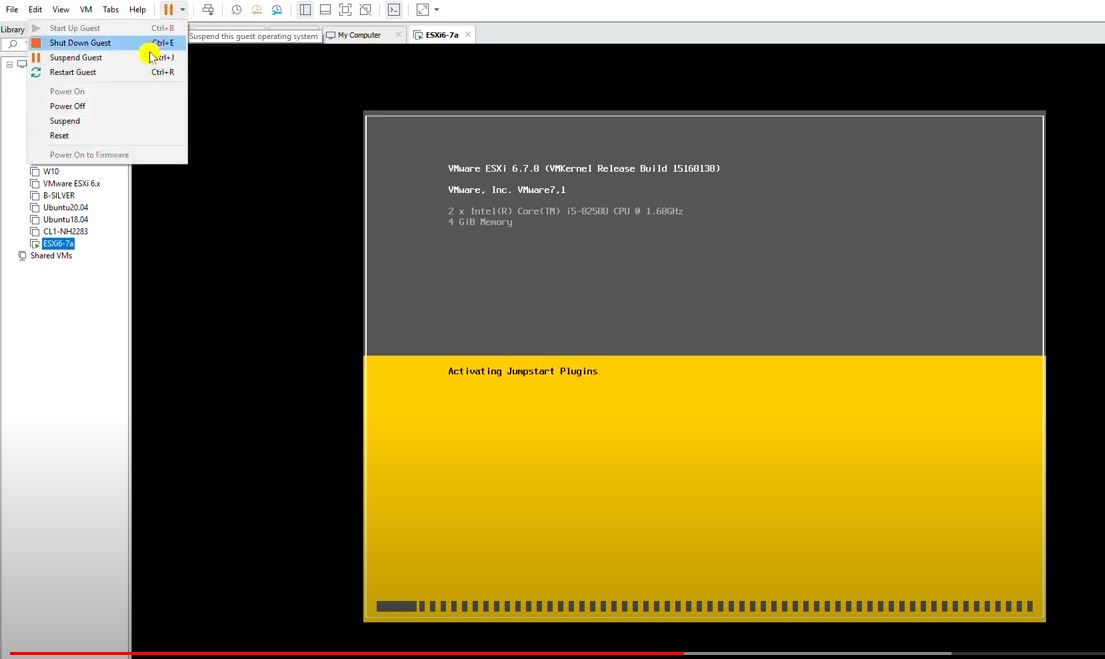Choose Suspend Guest from the power menu
The width and height of the screenshot is (1105, 659).
pyautogui.click(x=108, y=58)
